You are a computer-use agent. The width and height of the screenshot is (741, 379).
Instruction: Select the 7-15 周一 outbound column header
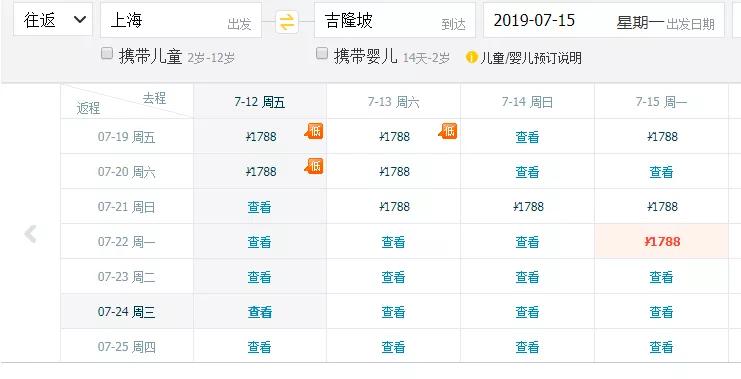pyautogui.click(x=661, y=102)
